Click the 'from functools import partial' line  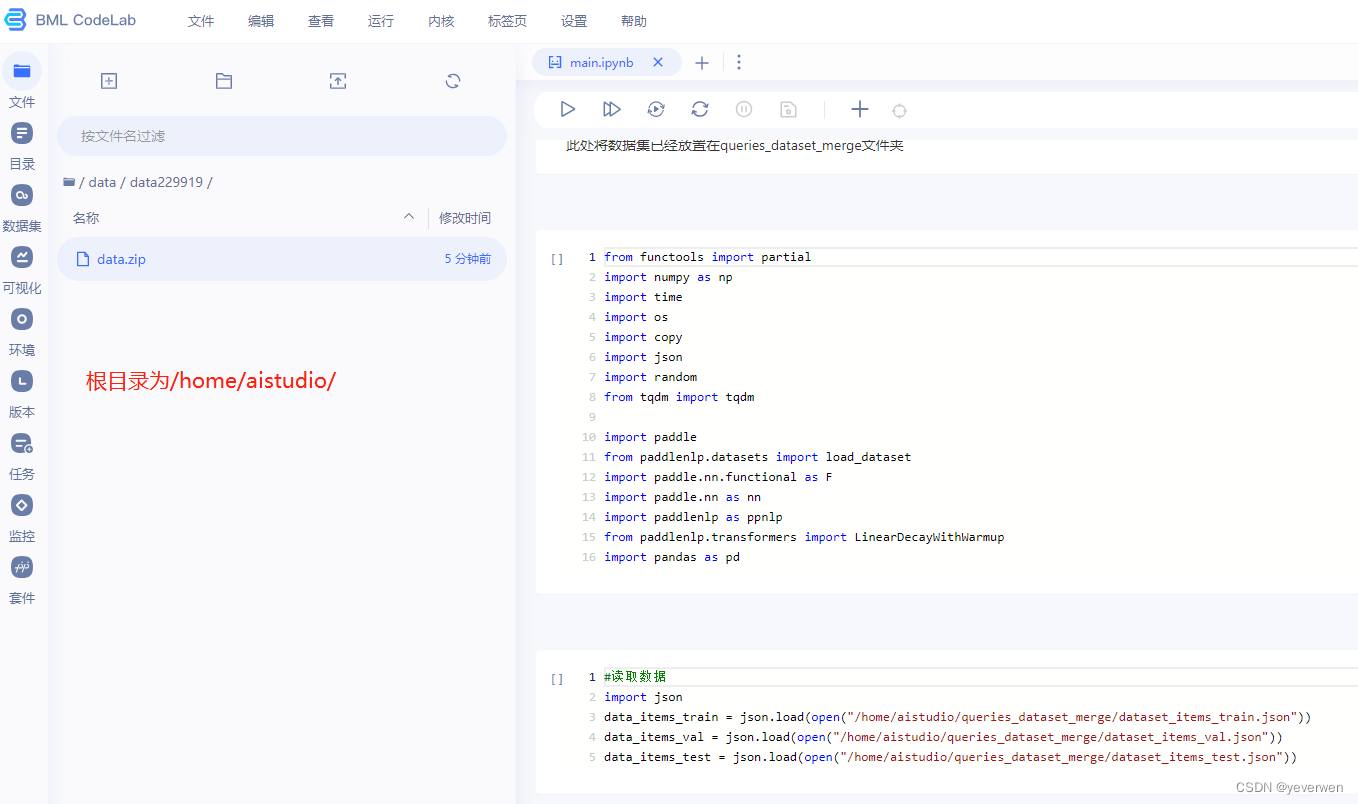tap(708, 257)
